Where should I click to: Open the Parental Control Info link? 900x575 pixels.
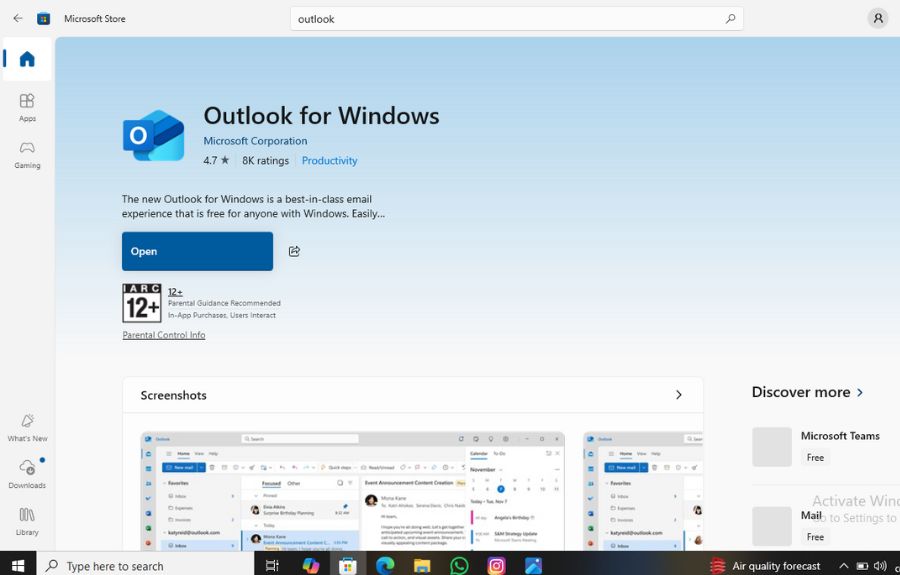(164, 335)
